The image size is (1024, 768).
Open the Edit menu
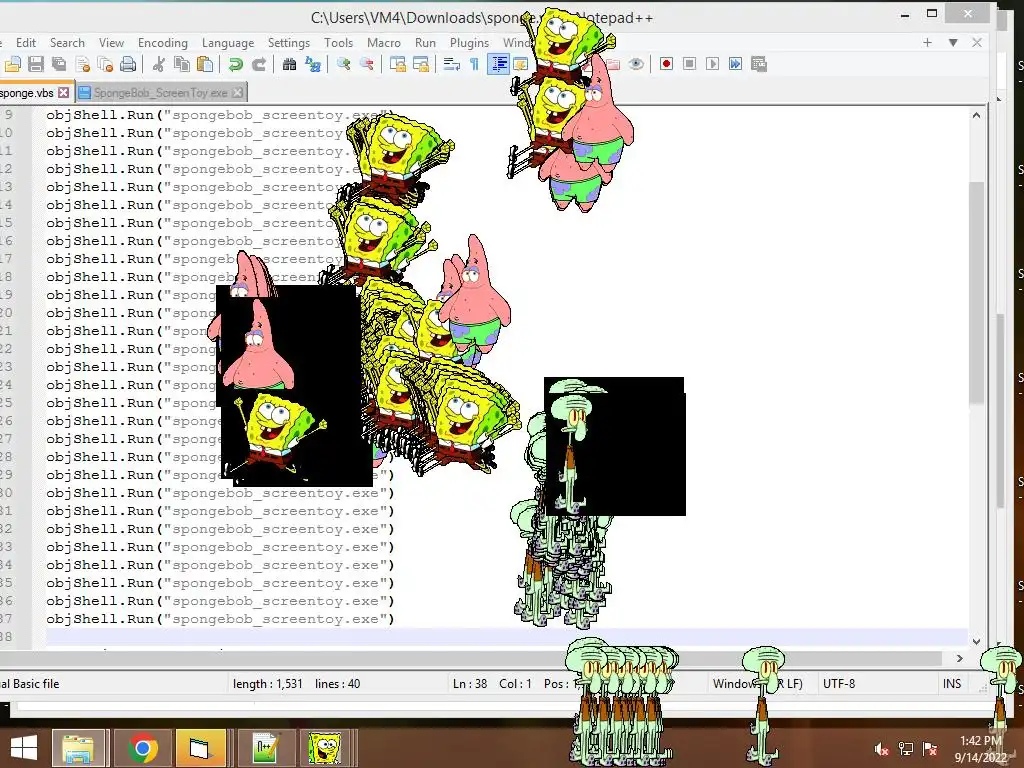click(x=25, y=42)
